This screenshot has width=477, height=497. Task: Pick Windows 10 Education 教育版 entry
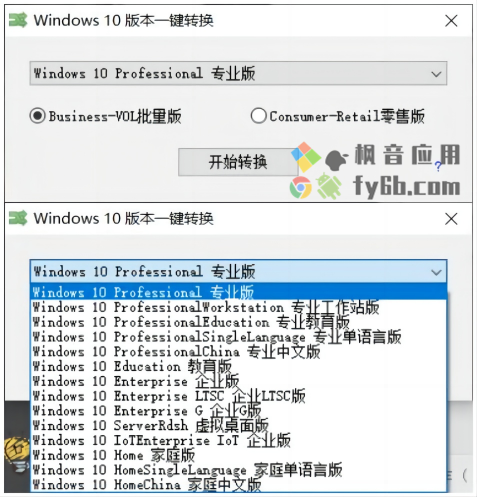tap(238, 366)
